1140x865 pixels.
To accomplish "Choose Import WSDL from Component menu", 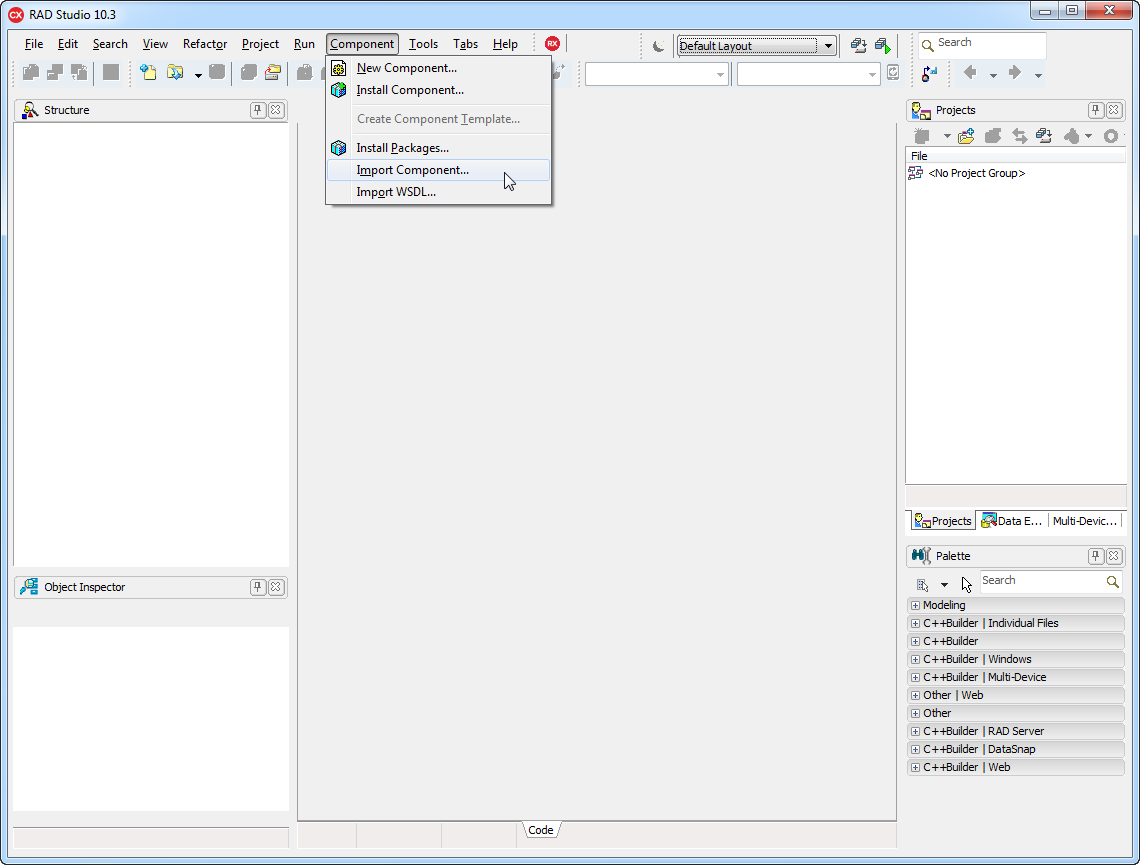I will 438,192.
